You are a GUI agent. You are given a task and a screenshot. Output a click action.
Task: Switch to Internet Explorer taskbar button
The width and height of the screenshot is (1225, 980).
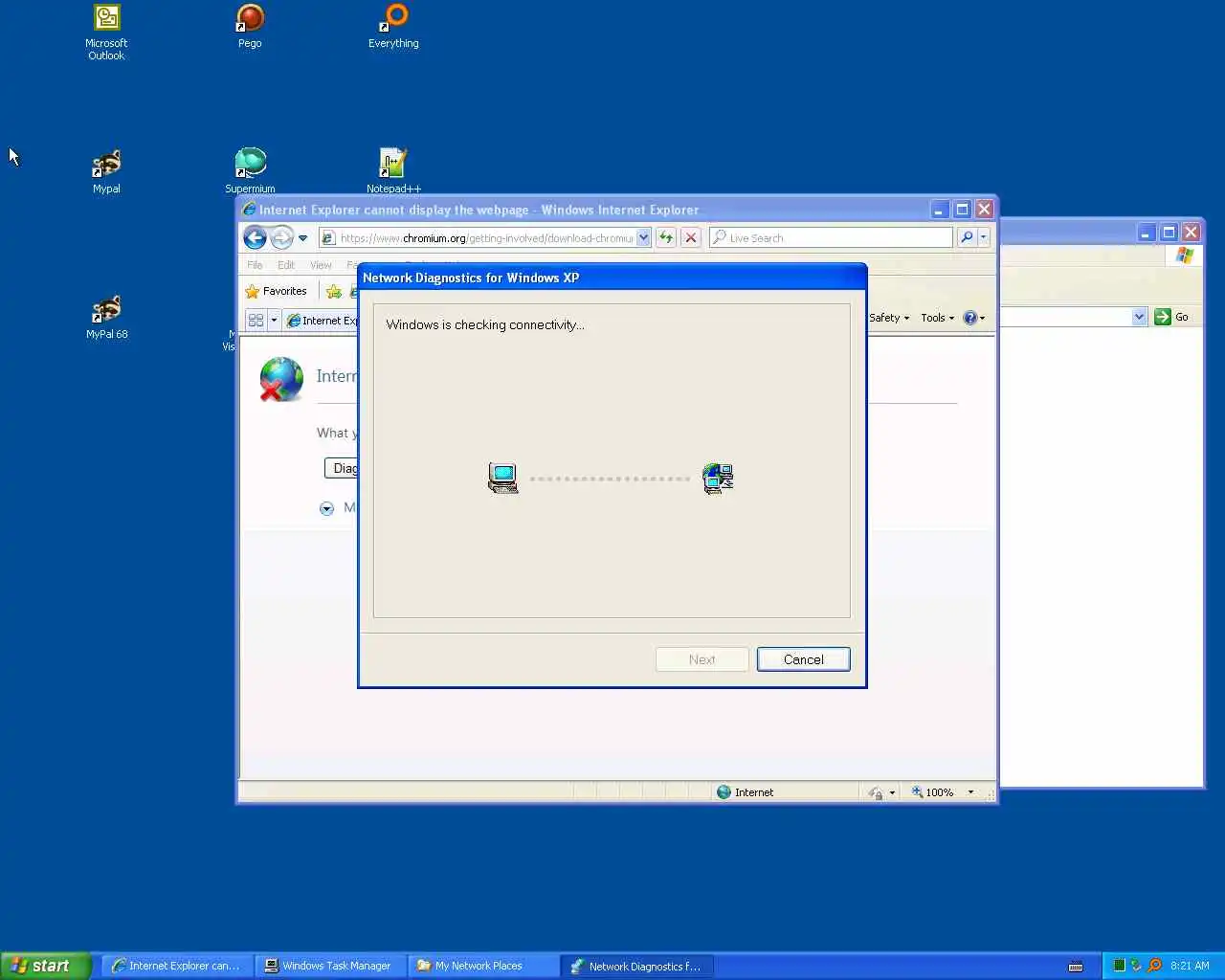pyautogui.click(x=177, y=966)
